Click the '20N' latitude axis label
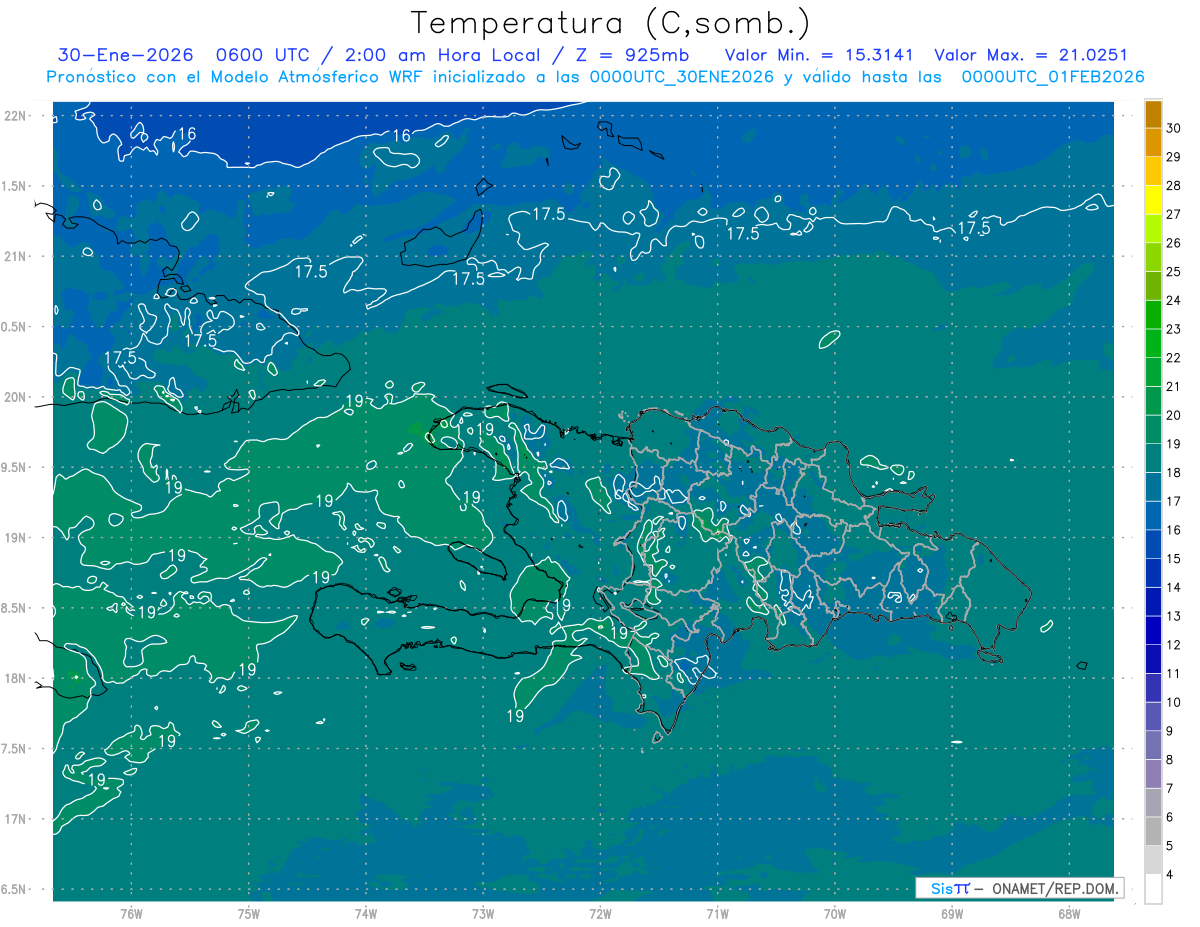1200x927 pixels. (x=16, y=397)
